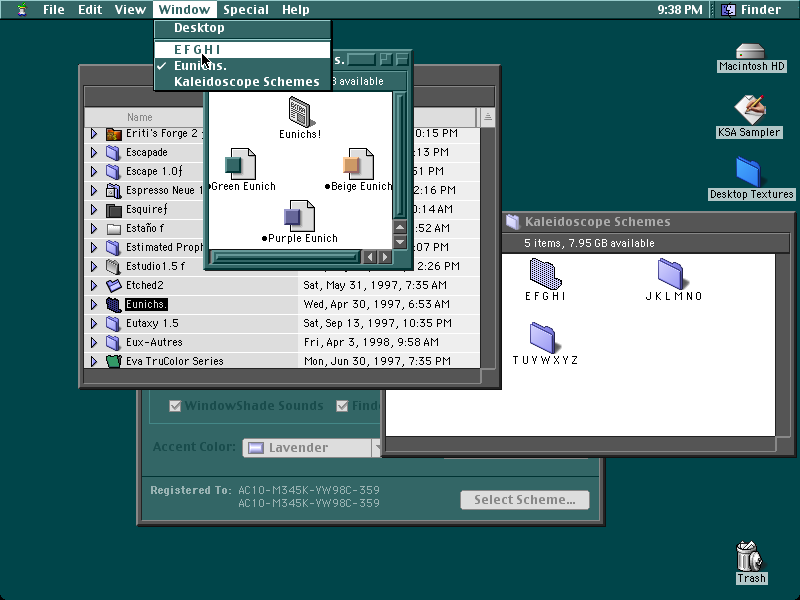The image size is (800, 600).
Task: Open the File menu
Action: point(54,9)
